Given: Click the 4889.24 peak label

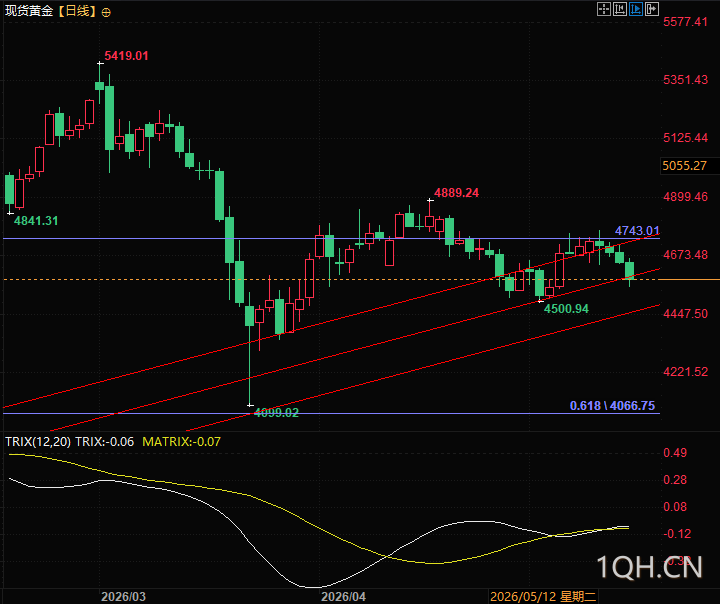Looking at the screenshot, I should [456, 193].
